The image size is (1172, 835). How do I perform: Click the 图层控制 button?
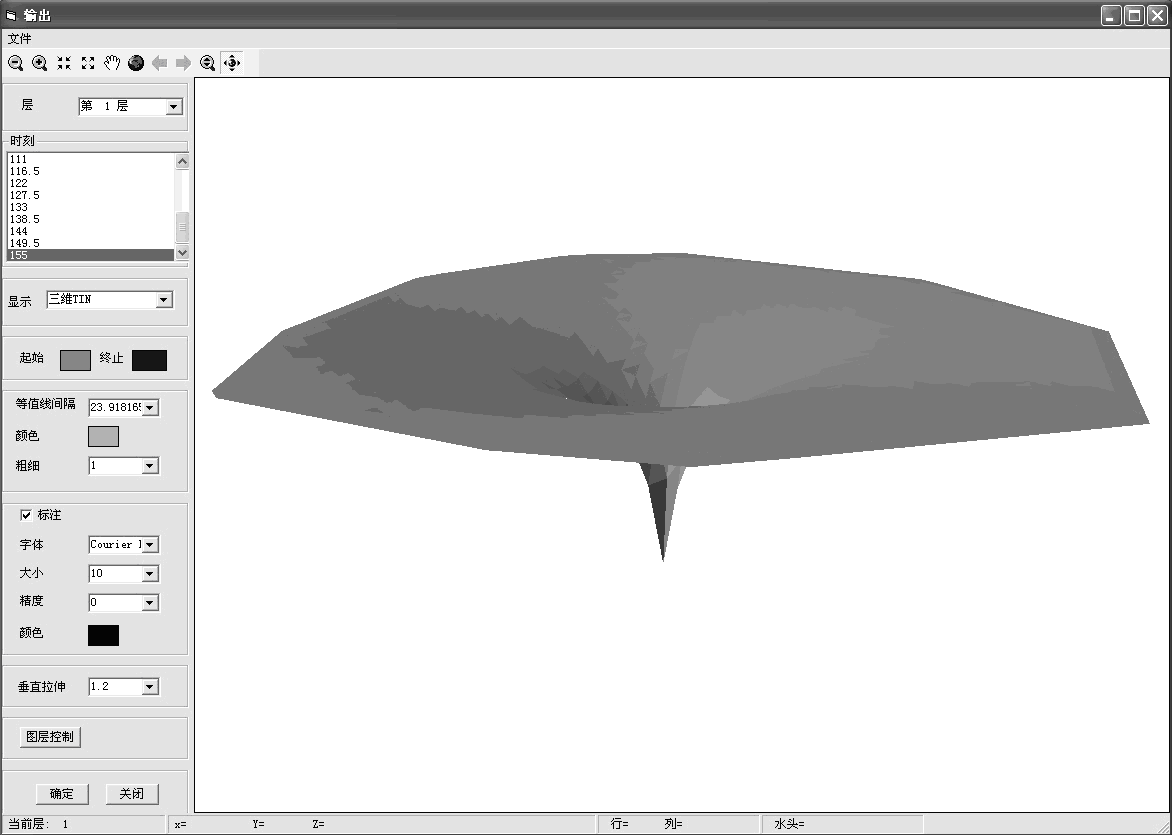(x=51, y=737)
